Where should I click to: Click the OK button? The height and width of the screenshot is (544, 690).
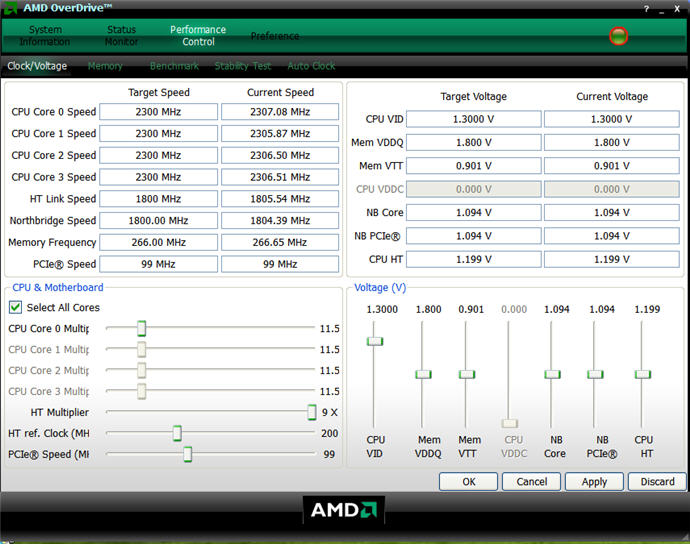click(x=469, y=482)
